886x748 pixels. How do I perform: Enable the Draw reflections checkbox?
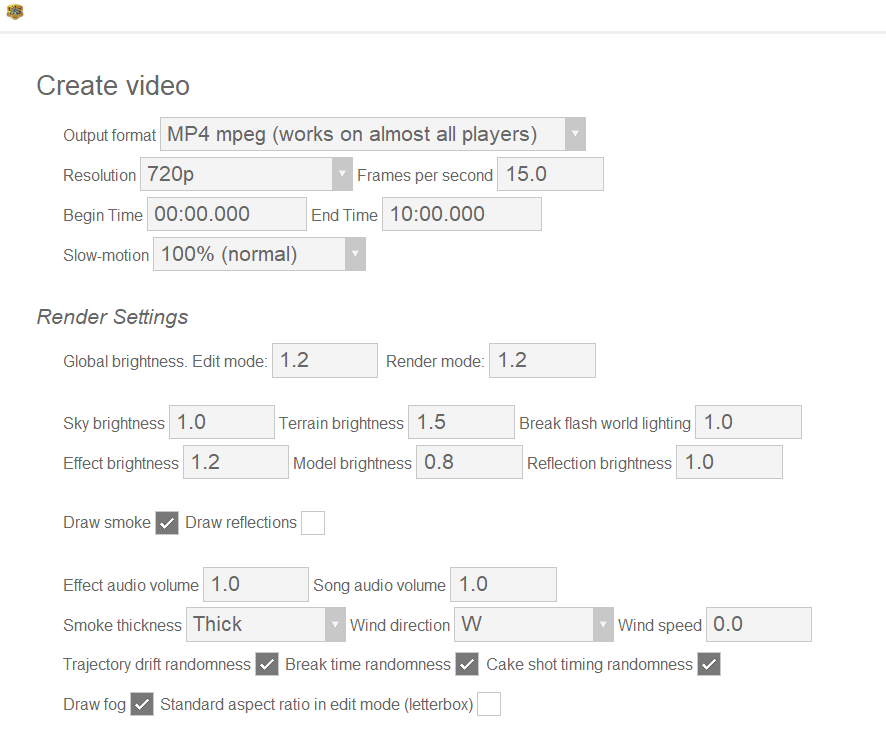click(x=313, y=523)
